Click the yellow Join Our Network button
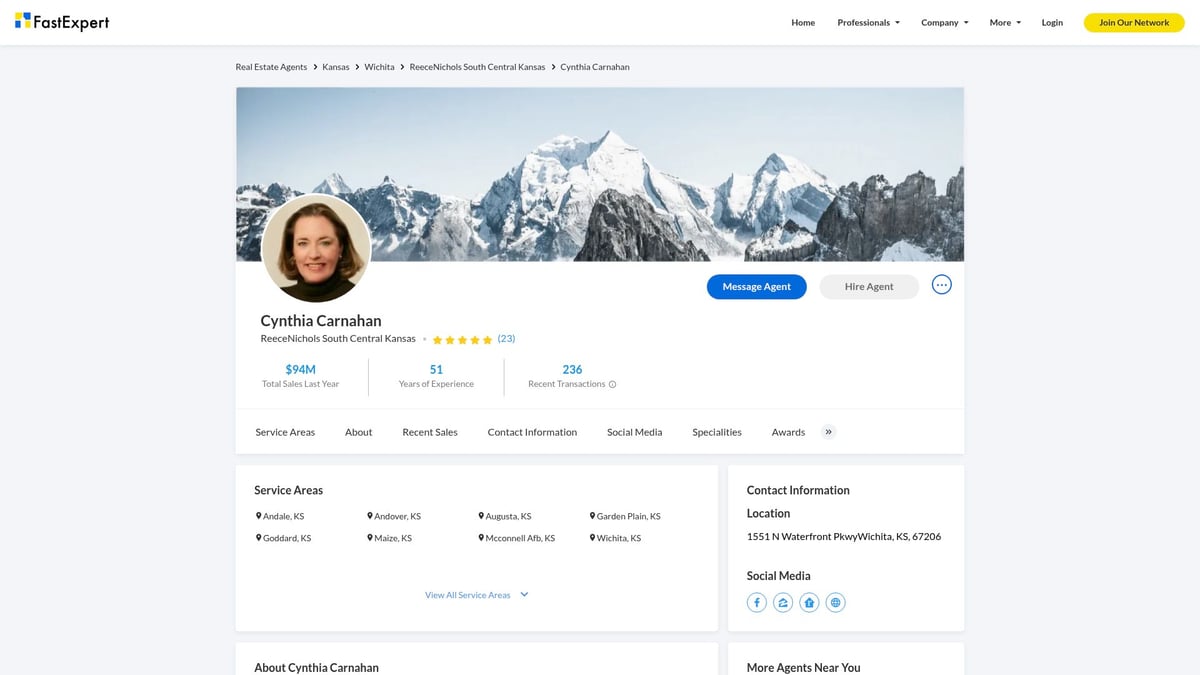 pos(1133,21)
